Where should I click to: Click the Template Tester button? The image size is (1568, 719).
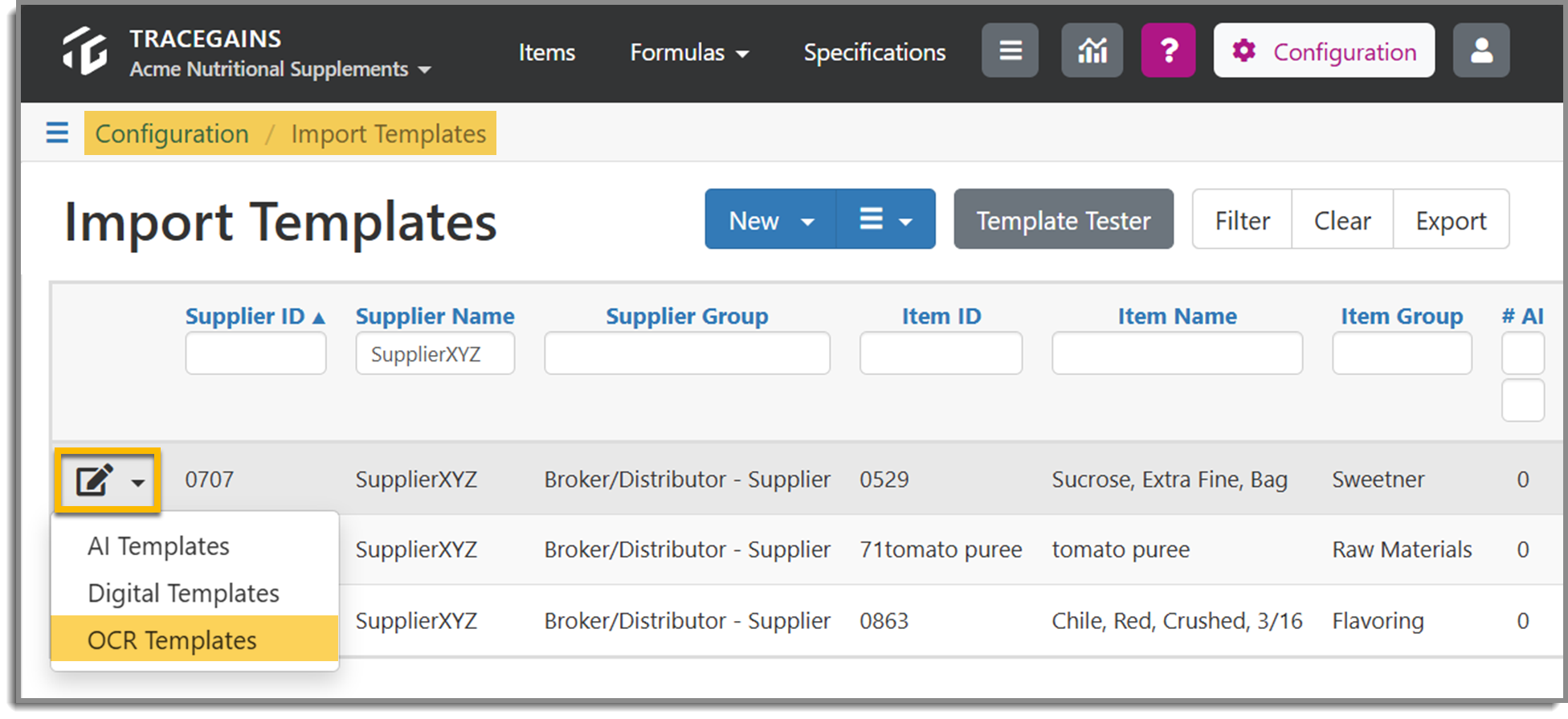tap(1064, 219)
